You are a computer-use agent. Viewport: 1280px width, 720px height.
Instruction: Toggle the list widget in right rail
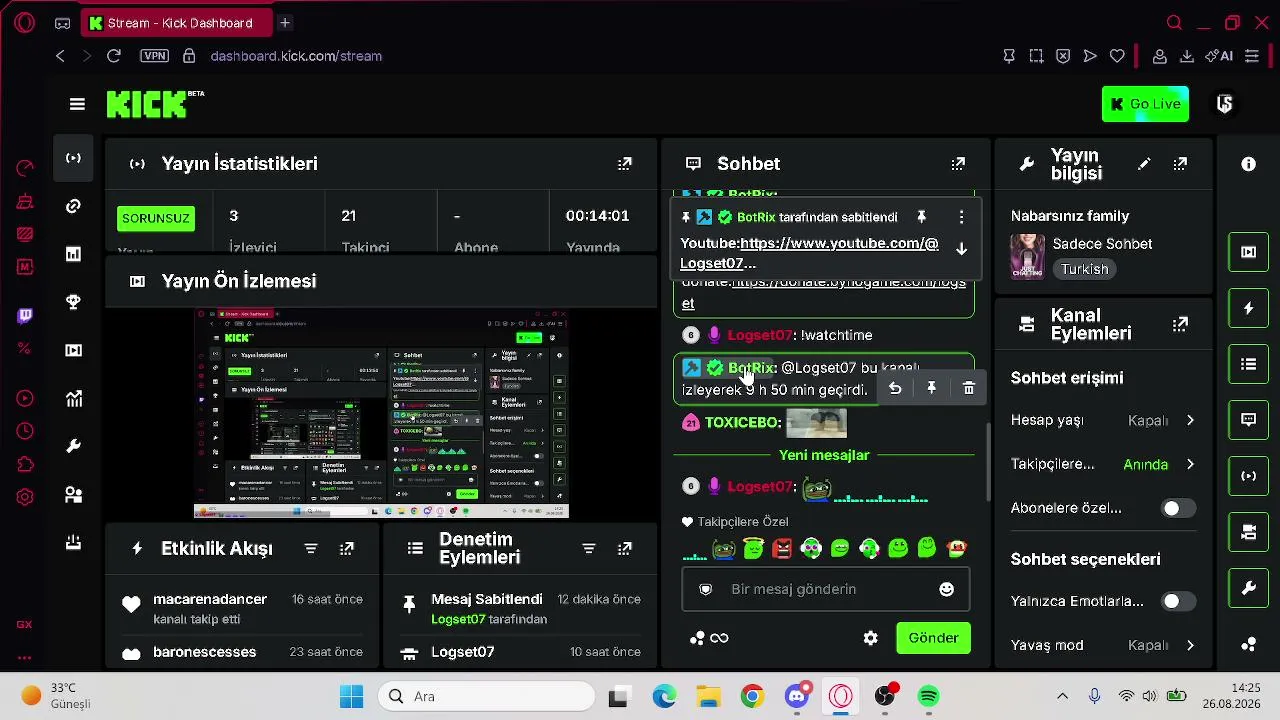click(1248, 364)
